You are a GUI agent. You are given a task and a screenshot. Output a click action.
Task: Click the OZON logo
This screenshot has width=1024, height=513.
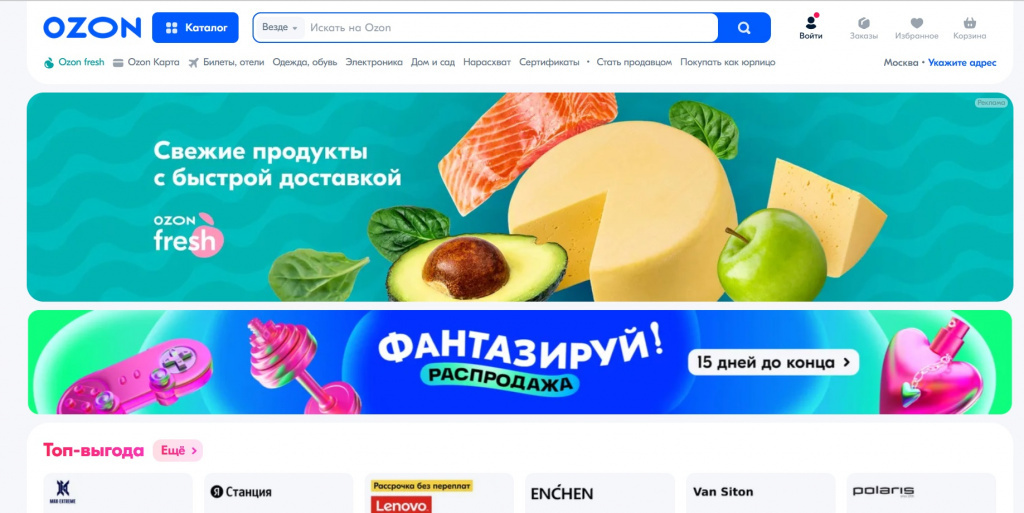point(92,27)
